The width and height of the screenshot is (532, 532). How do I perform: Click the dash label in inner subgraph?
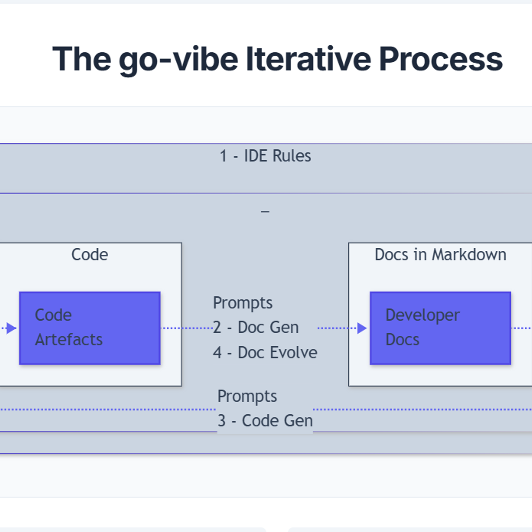[x=265, y=211]
